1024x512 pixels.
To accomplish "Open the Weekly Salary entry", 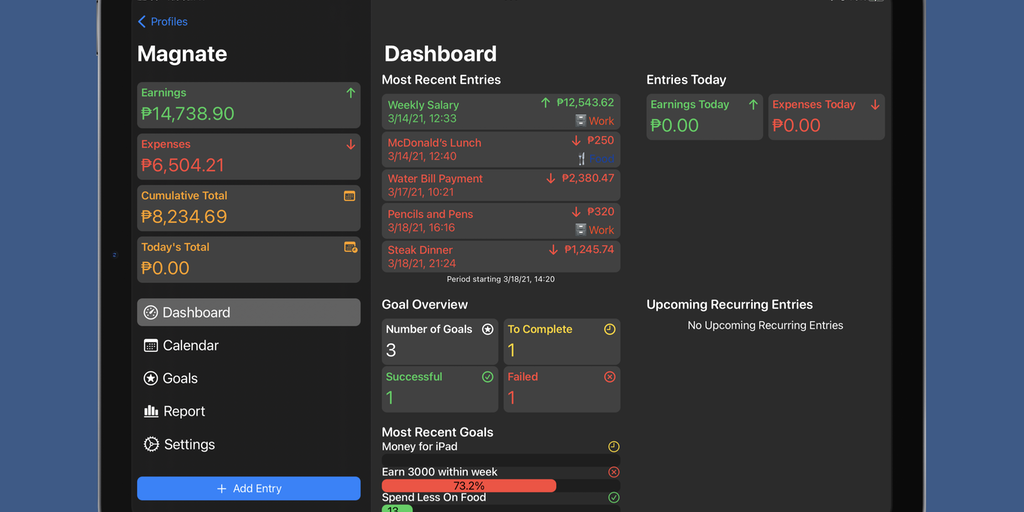I will pyautogui.click(x=501, y=112).
